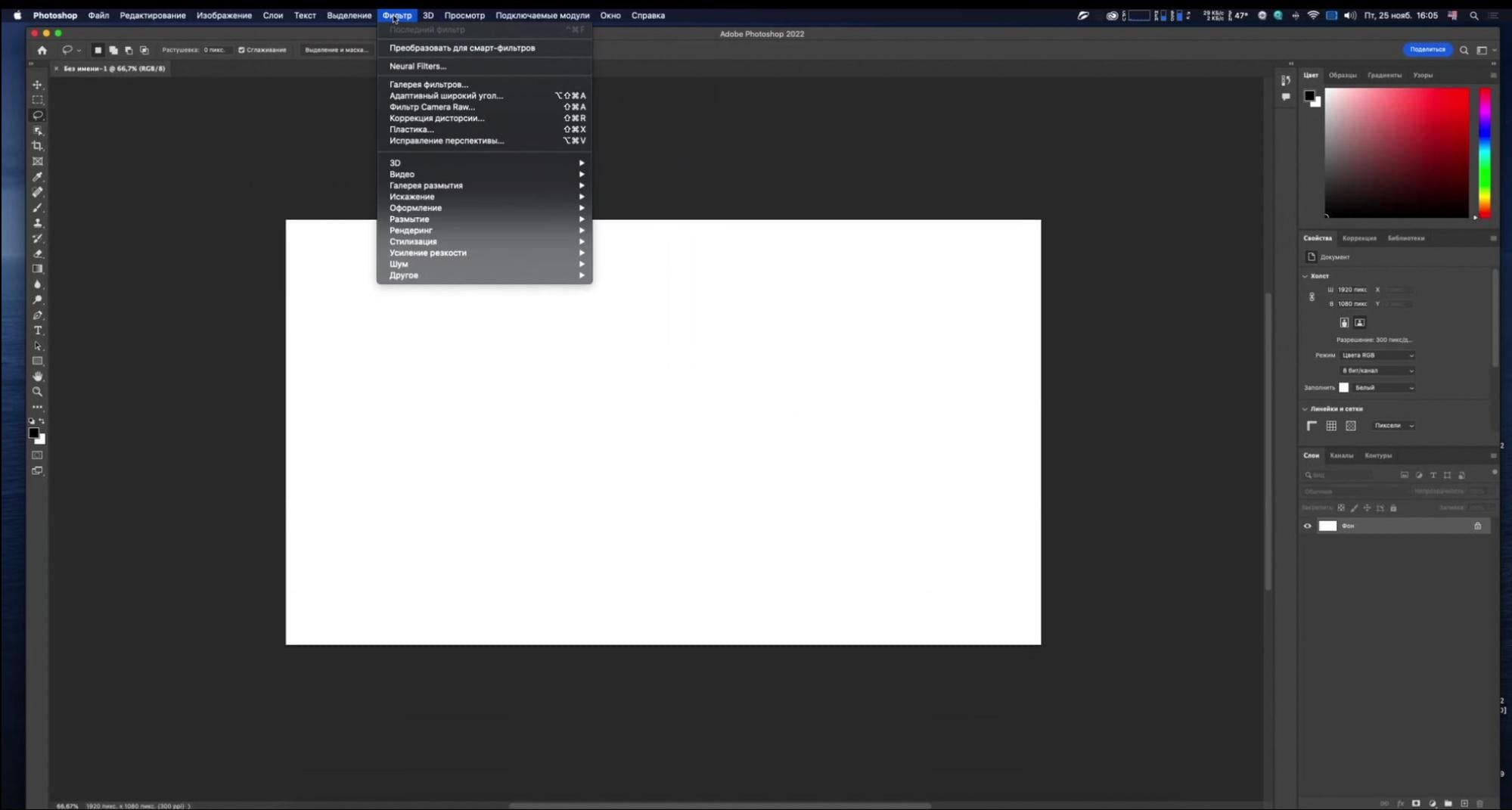Image resolution: width=1512 pixels, height=810 pixels.
Task: Select the Move tool
Action: pos(37,85)
